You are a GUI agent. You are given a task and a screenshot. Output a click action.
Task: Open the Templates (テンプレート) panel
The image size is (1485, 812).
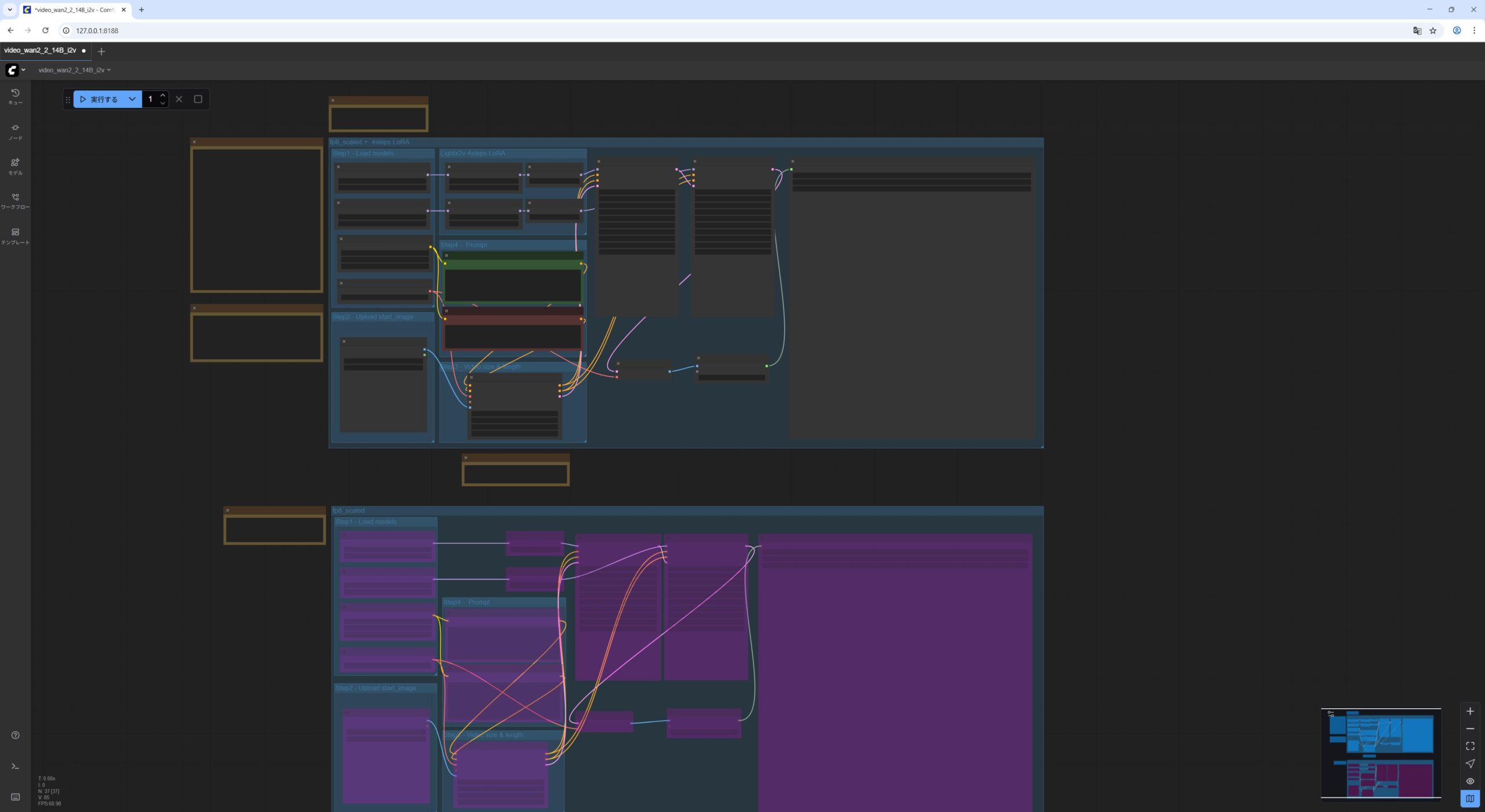16,236
